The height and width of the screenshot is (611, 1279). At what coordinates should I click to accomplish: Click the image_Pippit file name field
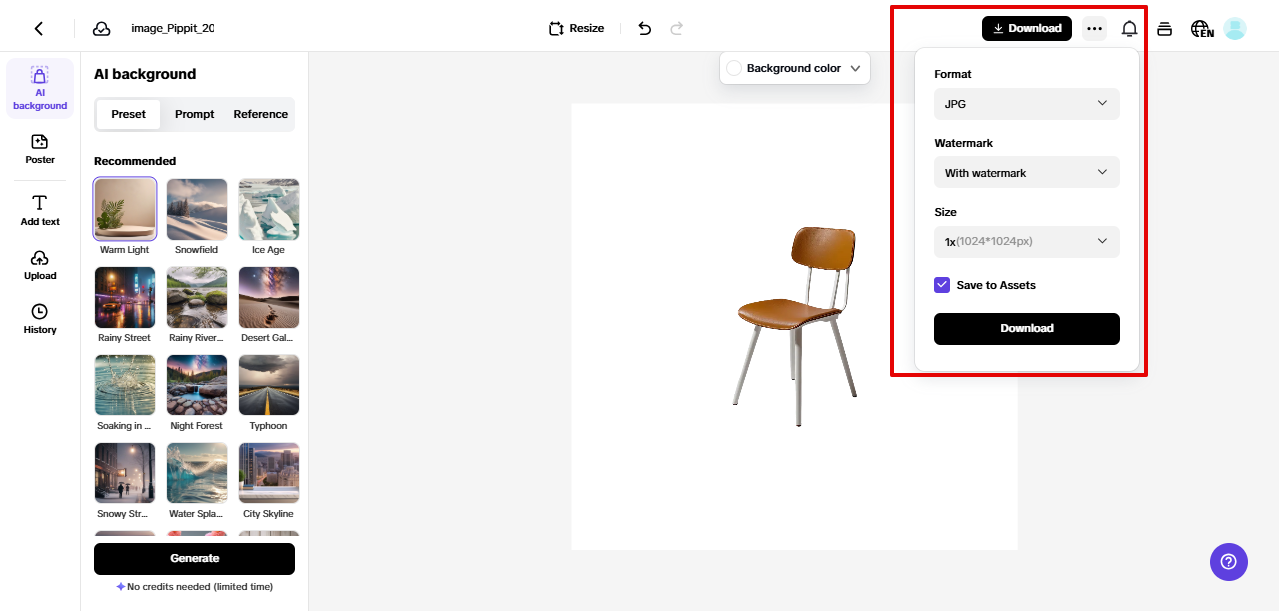(172, 28)
